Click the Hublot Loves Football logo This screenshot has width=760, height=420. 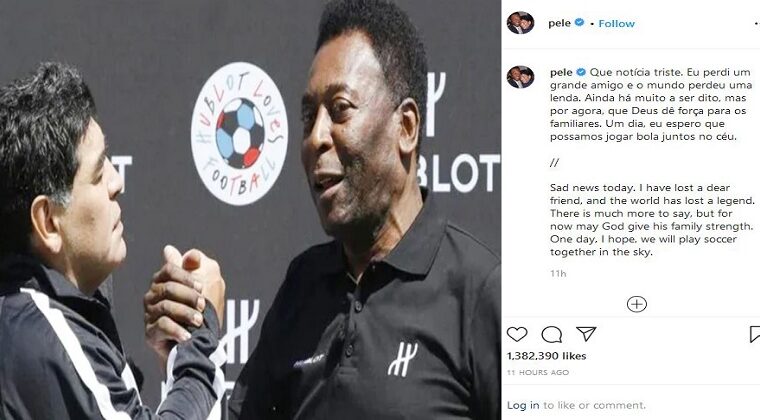pos(239,133)
